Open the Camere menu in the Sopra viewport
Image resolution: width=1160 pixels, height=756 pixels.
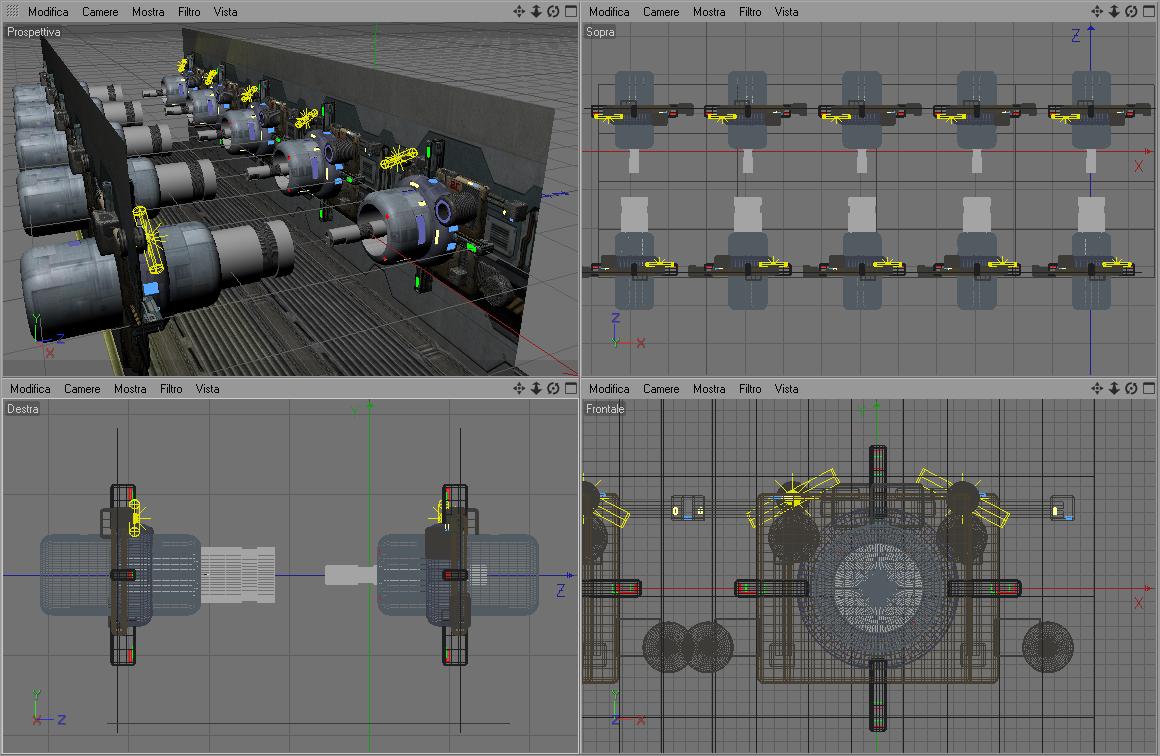[661, 12]
